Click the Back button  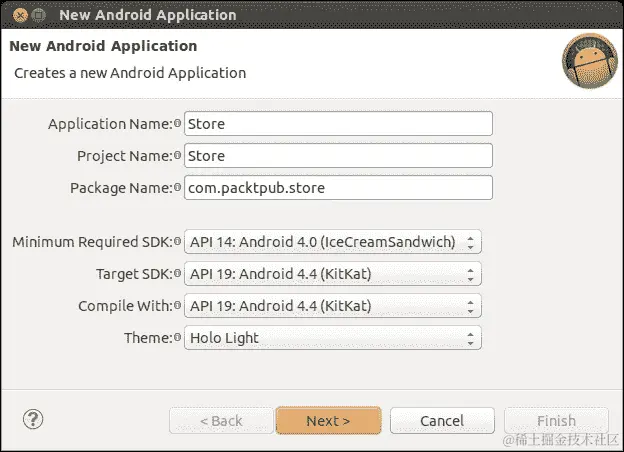click(x=221, y=421)
